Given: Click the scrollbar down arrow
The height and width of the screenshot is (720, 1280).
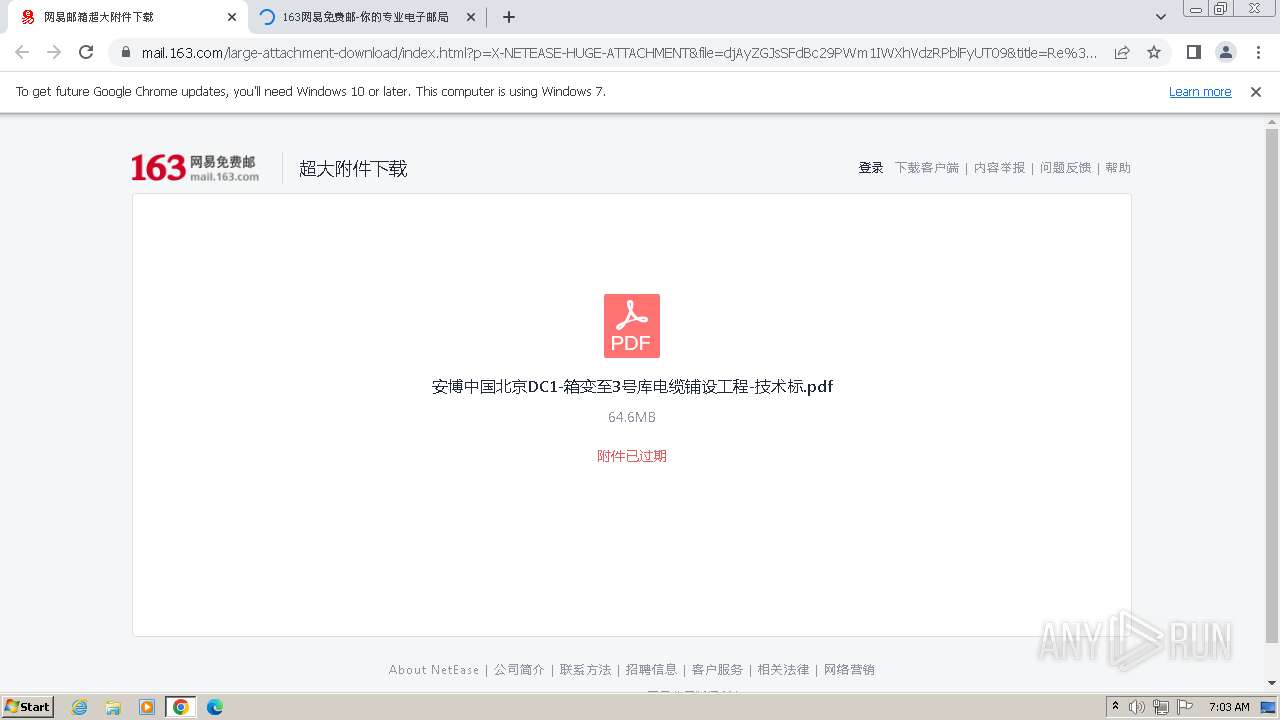Looking at the screenshot, I should (1272, 683).
